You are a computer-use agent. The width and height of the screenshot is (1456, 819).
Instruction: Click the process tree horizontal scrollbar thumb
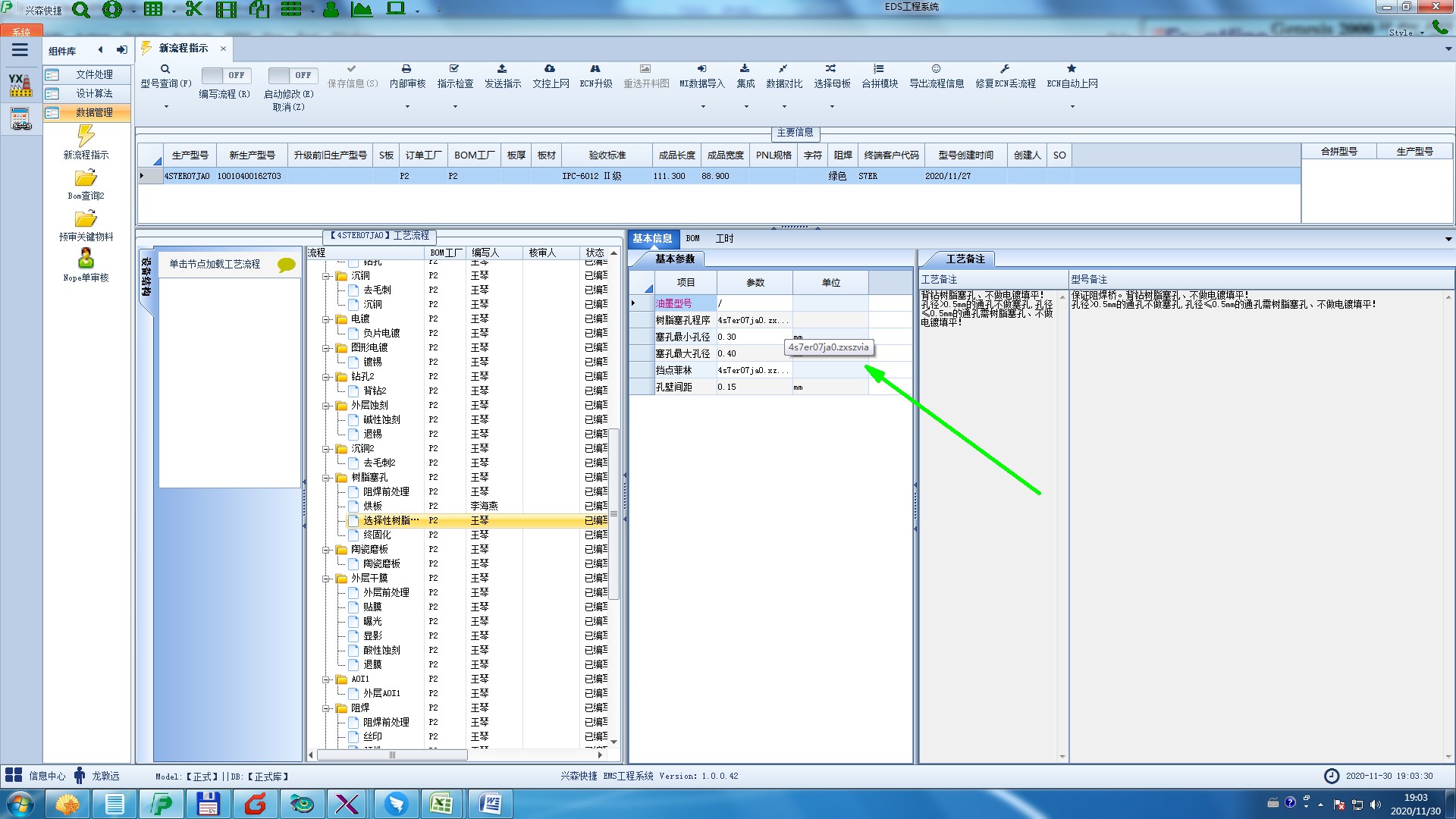click(x=392, y=755)
